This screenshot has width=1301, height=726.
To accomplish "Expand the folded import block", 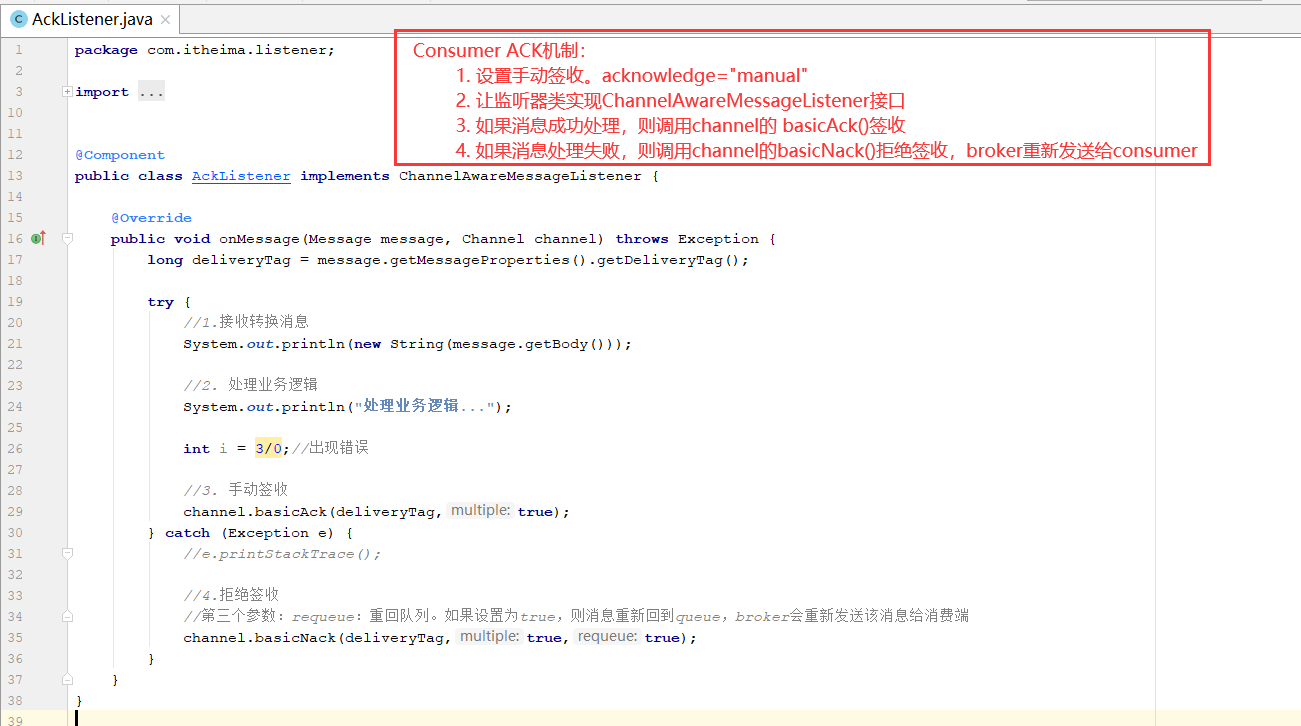I will pyautogui.click(x=67, y=92).
